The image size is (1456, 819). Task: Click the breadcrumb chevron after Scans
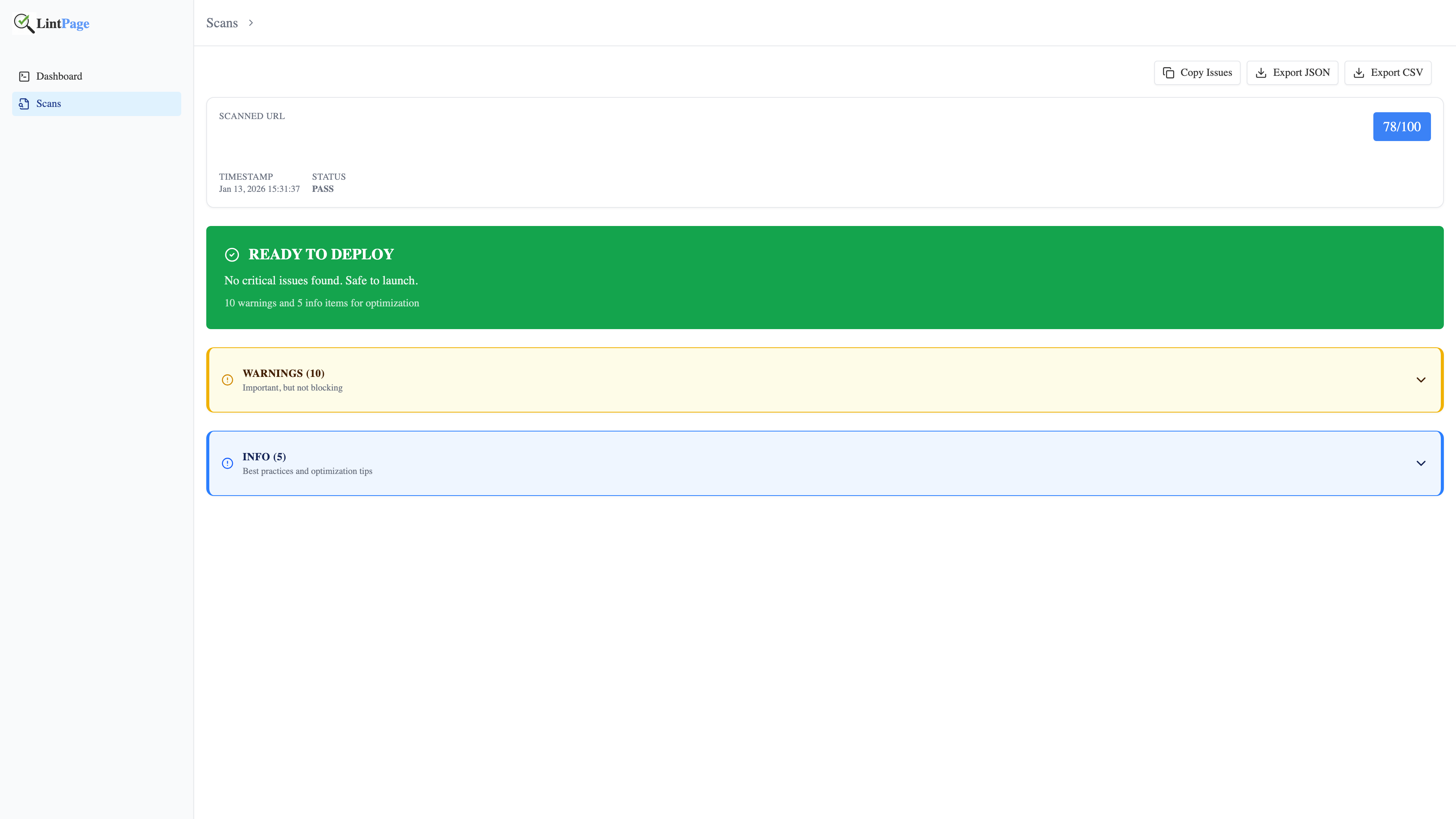pyautogui.click(x=251, y=23)
